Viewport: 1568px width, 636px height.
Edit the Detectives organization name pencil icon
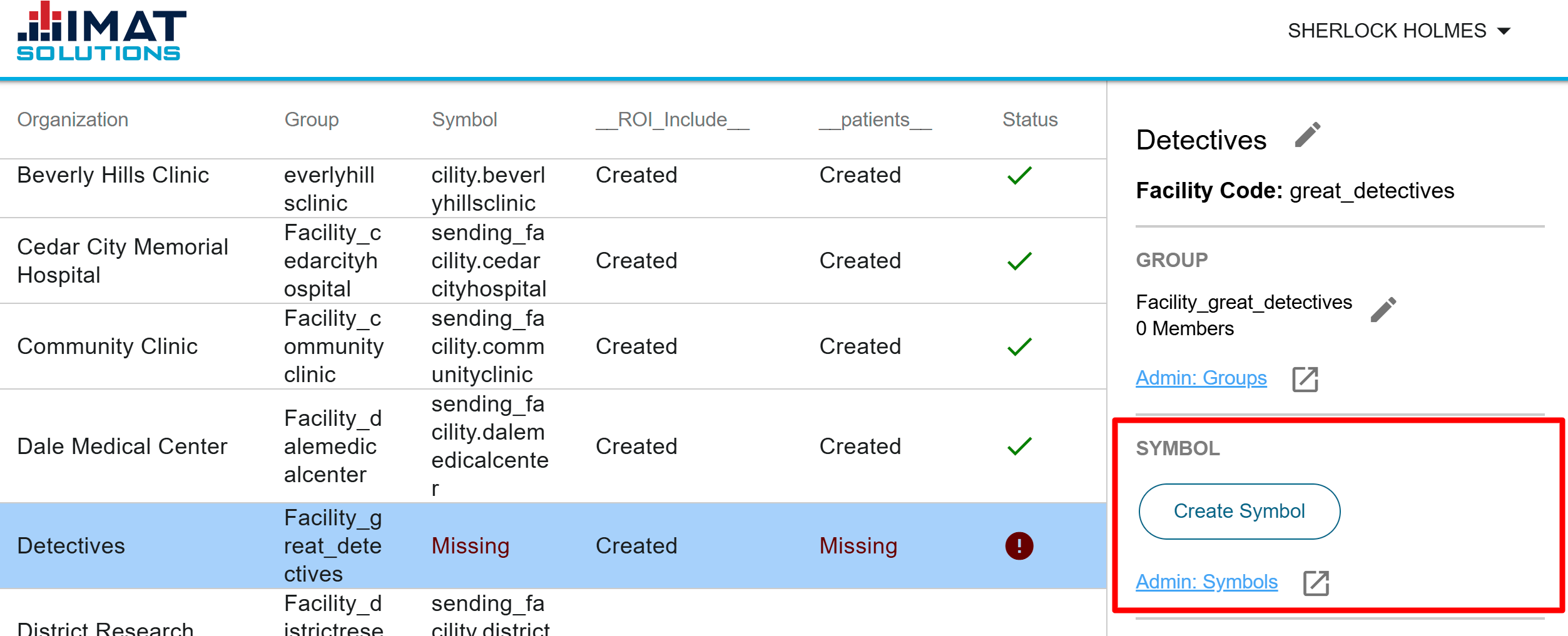pyautogui.click(x=1307, y=135)
